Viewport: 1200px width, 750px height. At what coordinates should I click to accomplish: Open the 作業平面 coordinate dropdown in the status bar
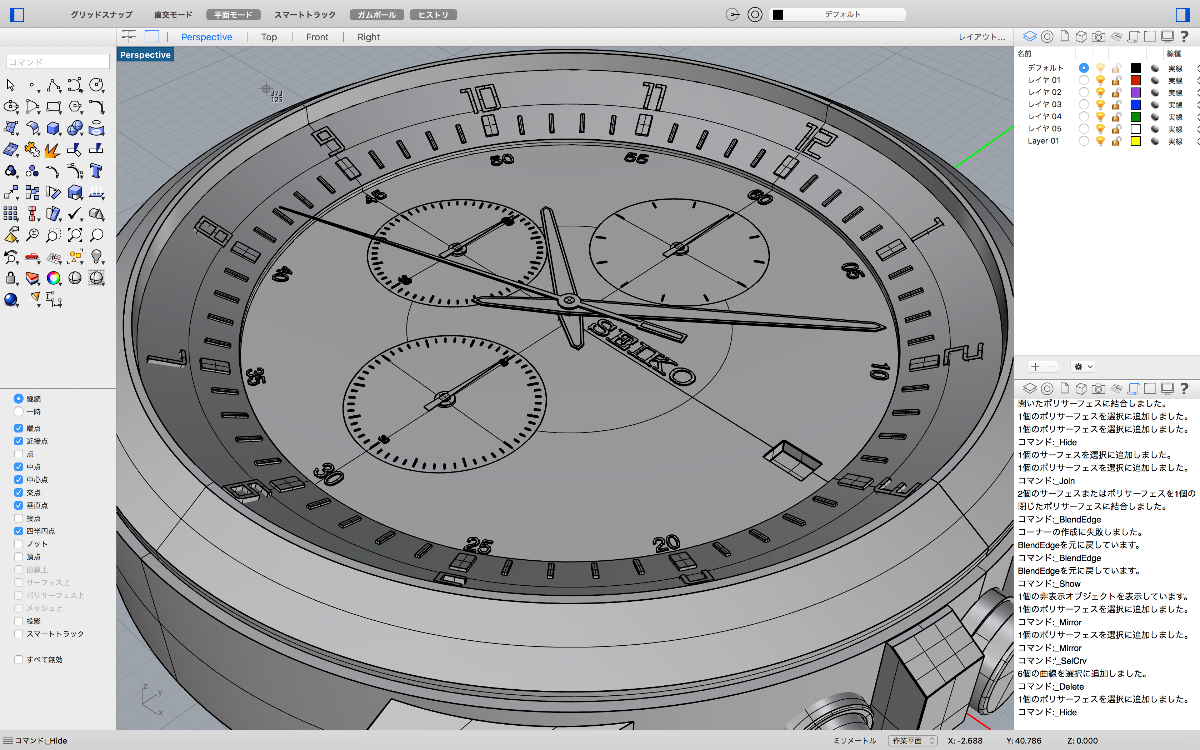[913, 741]
